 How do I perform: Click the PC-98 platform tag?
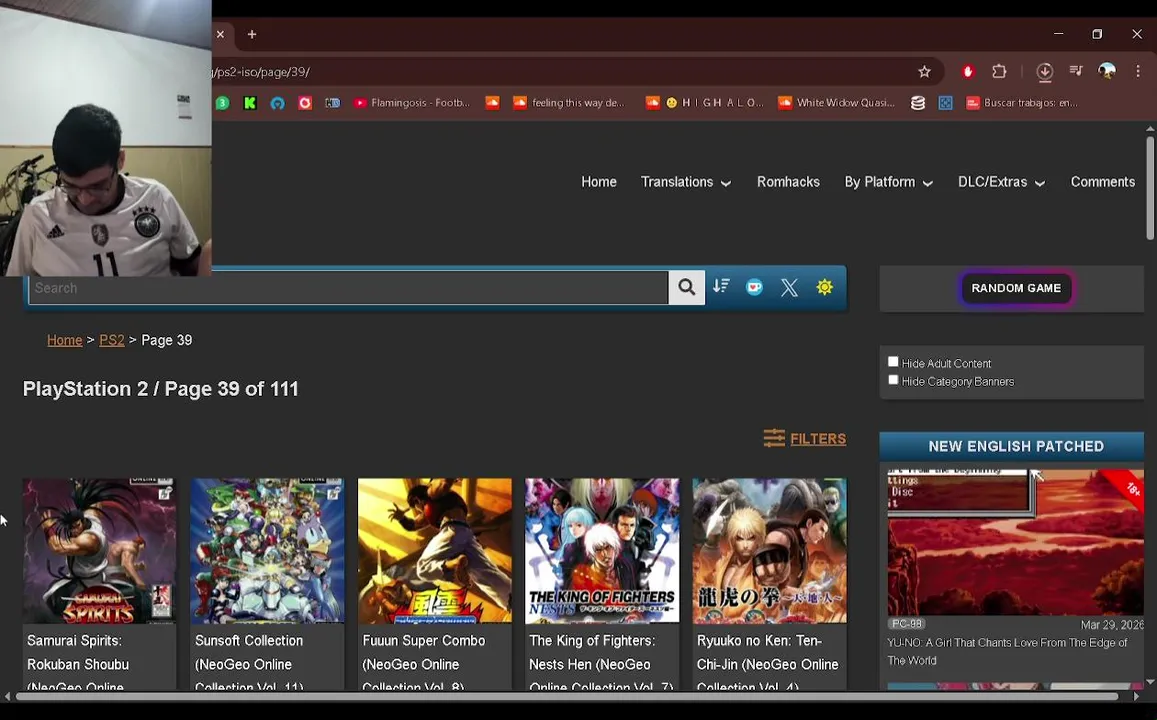pos(907,624)
